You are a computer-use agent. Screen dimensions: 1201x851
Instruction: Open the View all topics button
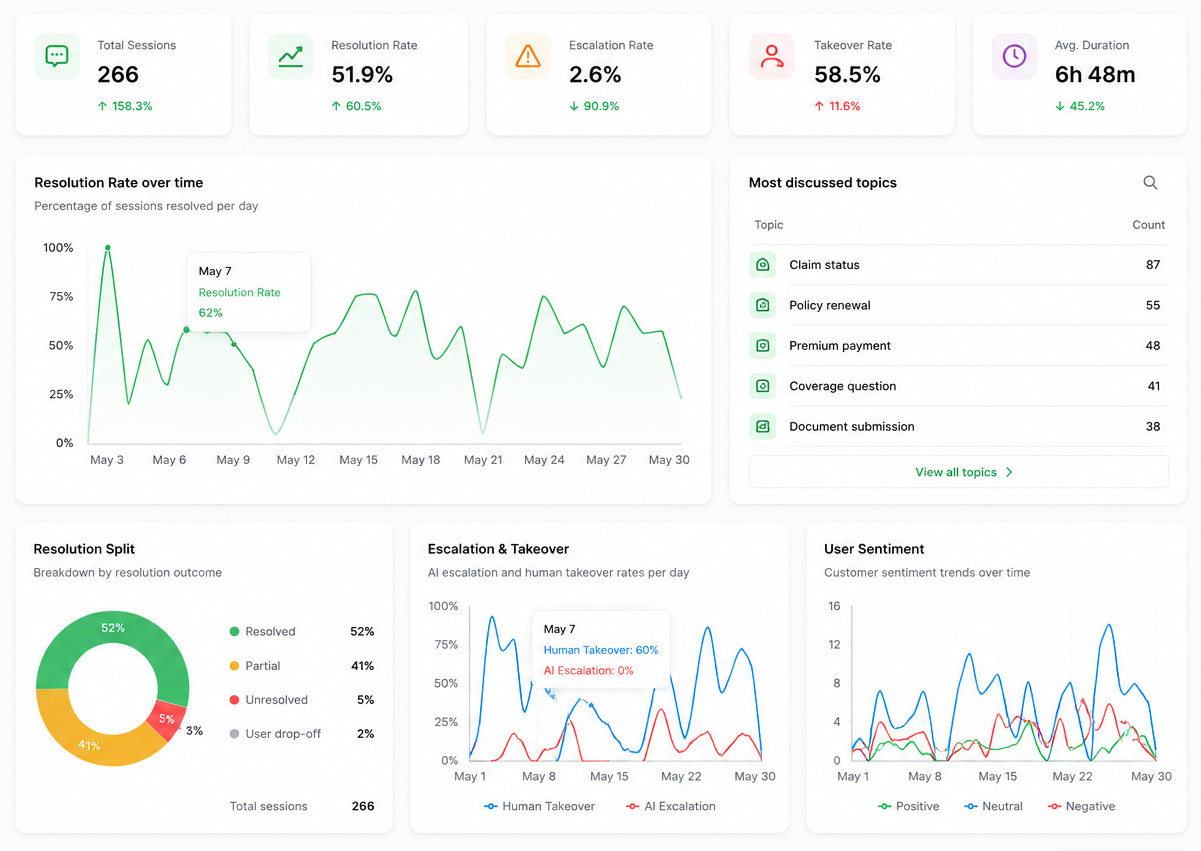958,472
